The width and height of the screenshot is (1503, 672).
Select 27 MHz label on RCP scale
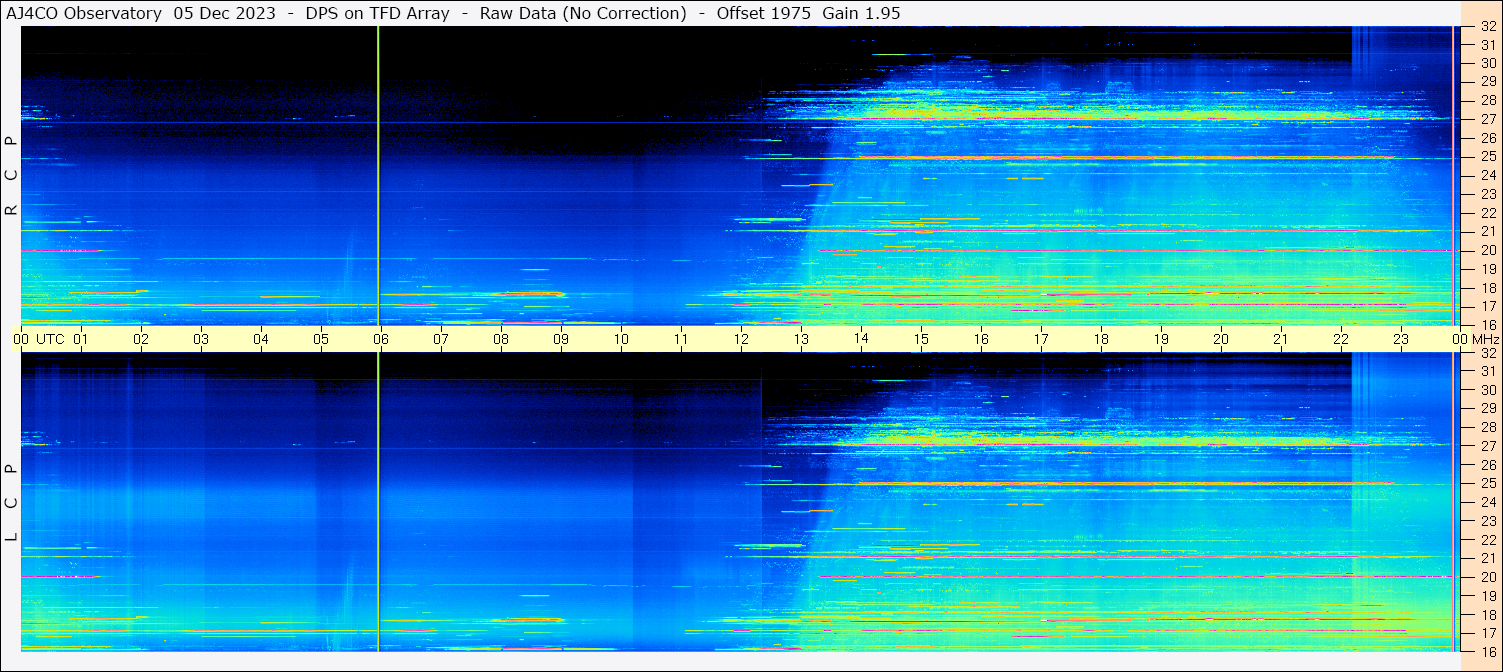pos(1487,119)
